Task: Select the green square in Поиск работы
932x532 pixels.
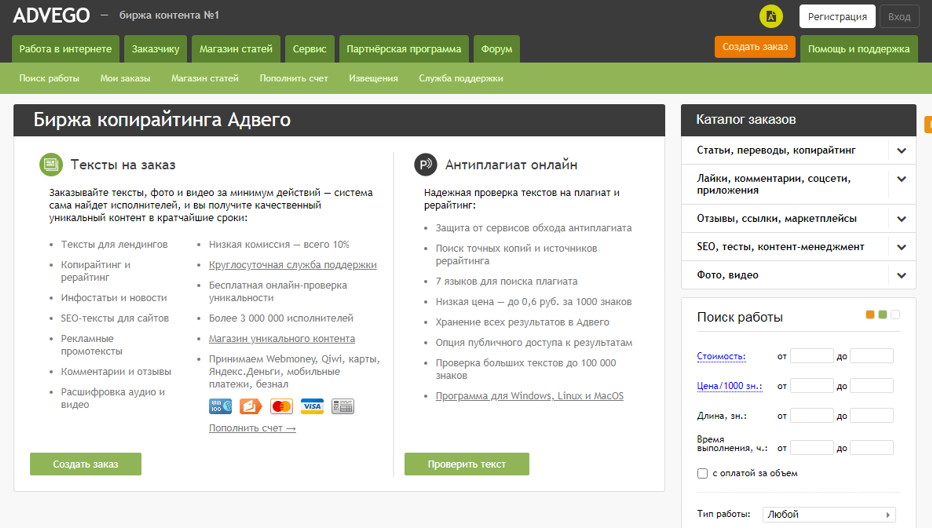Action: [883, 314]
